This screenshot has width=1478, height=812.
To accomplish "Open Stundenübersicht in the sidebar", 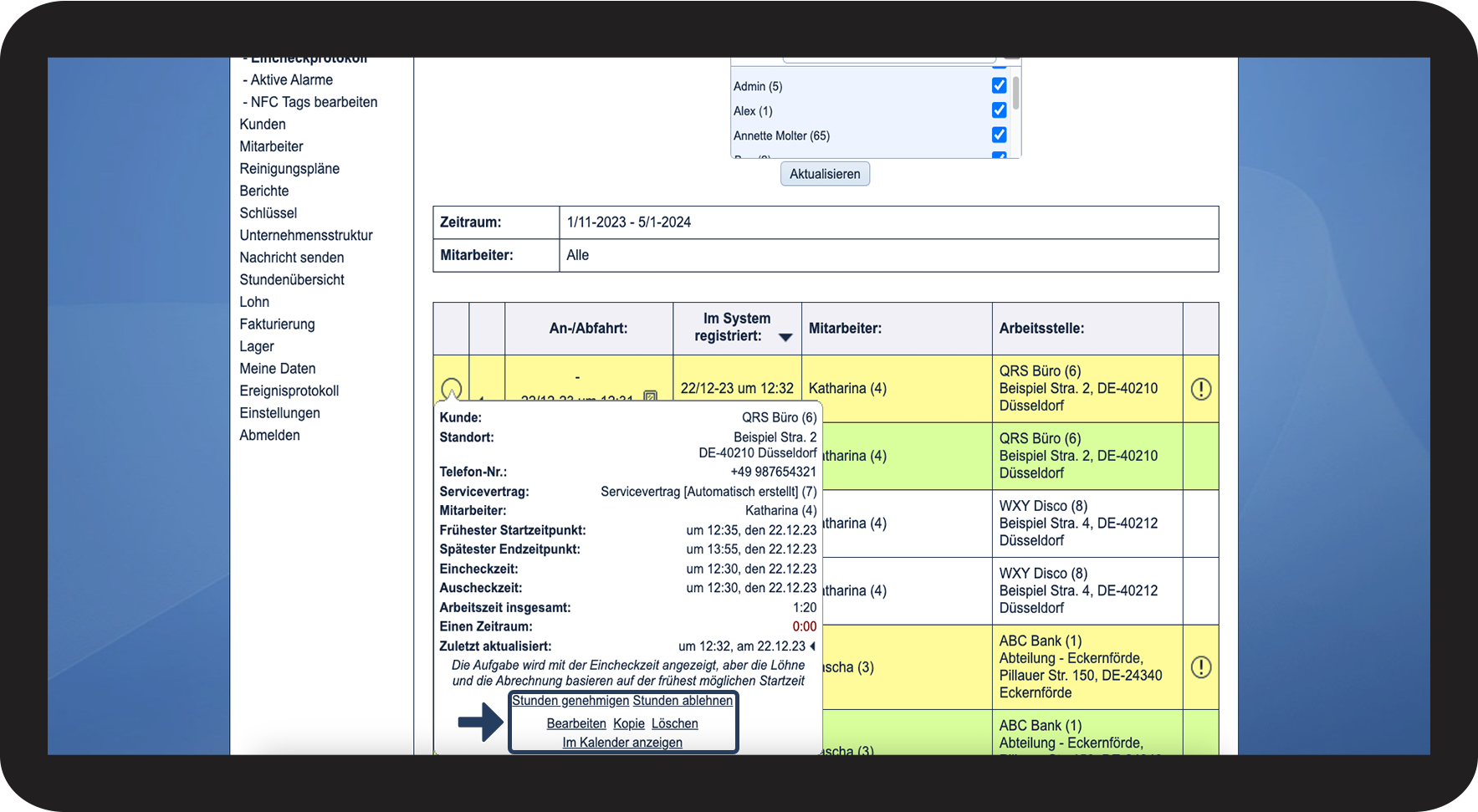I will [x=292, y=280].
